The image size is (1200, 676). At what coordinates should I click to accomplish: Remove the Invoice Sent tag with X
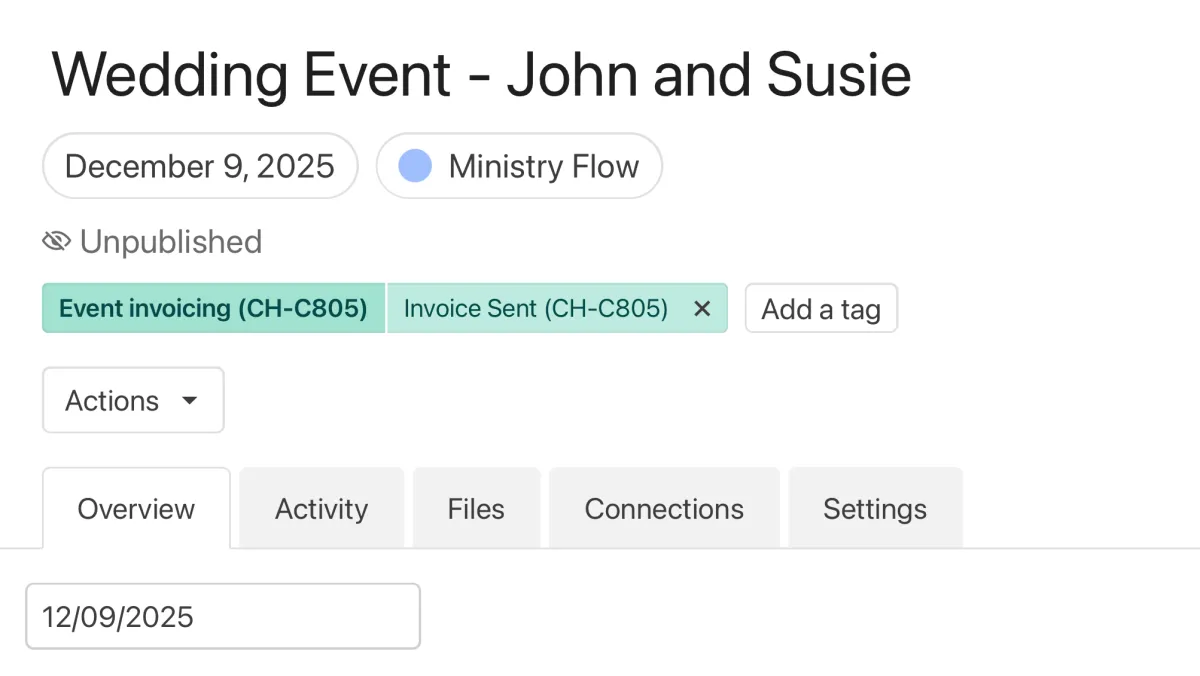702,308
